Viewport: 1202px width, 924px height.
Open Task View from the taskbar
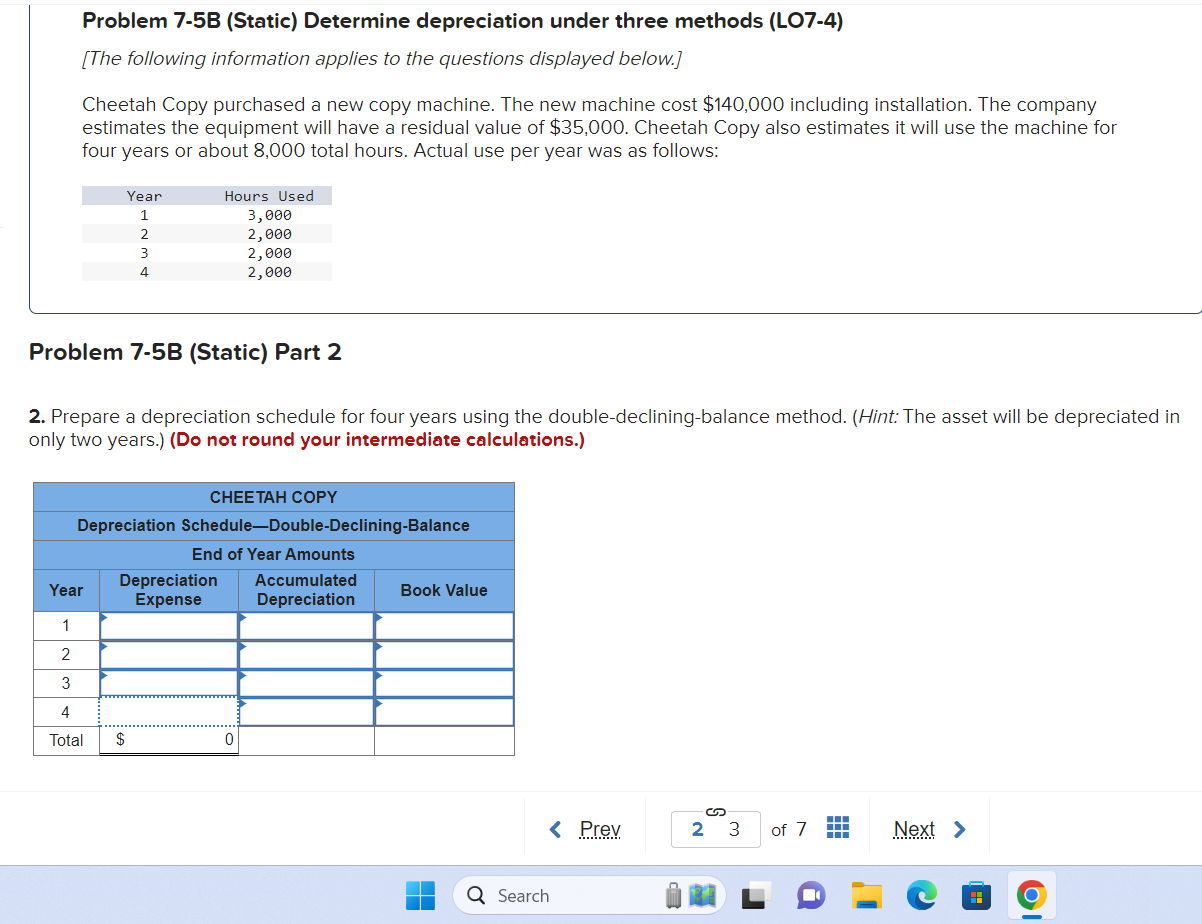point(756,895)
